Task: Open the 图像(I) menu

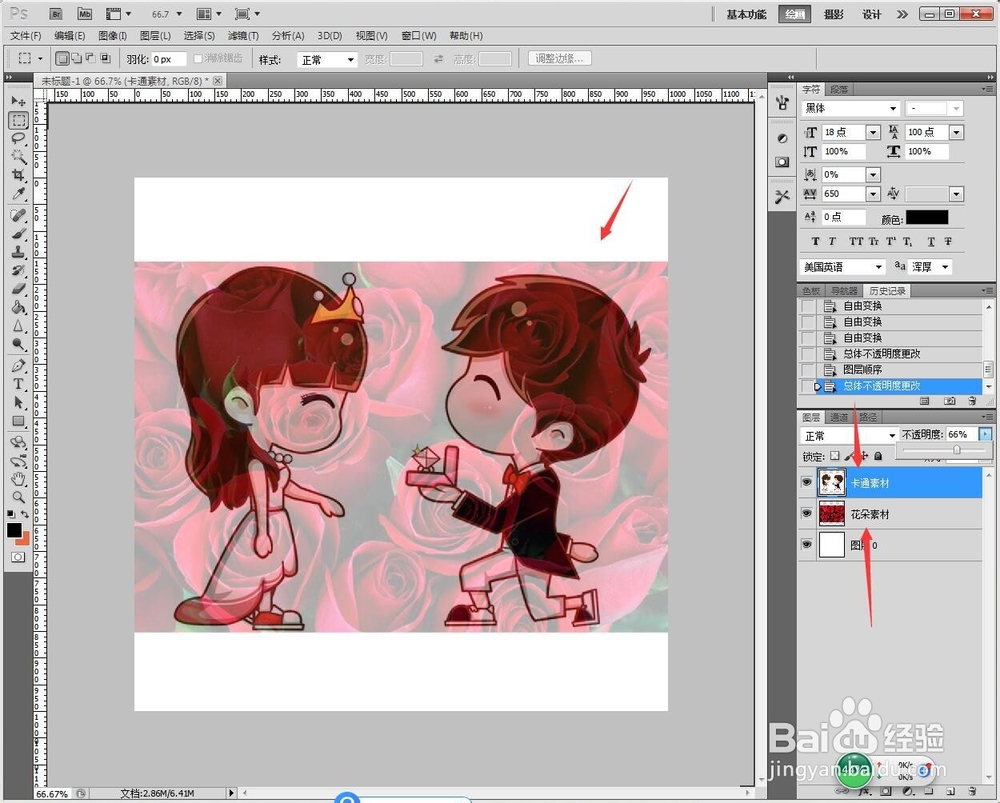Action: 112,36
